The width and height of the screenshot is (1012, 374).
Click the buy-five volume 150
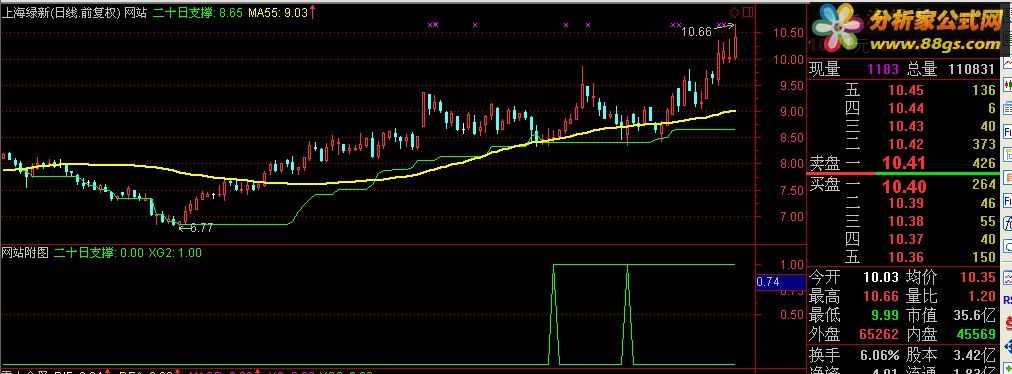coord(985,257)
